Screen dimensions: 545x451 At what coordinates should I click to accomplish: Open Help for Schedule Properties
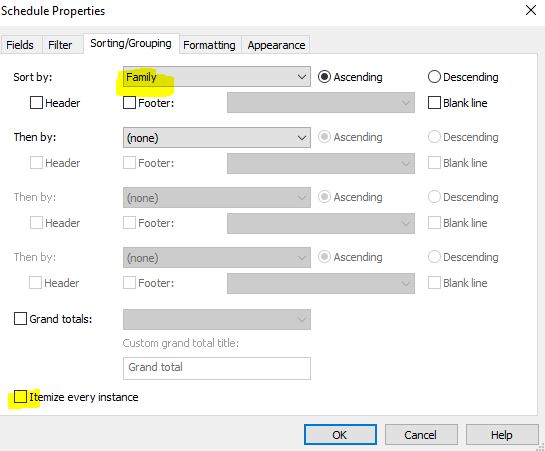502,434
